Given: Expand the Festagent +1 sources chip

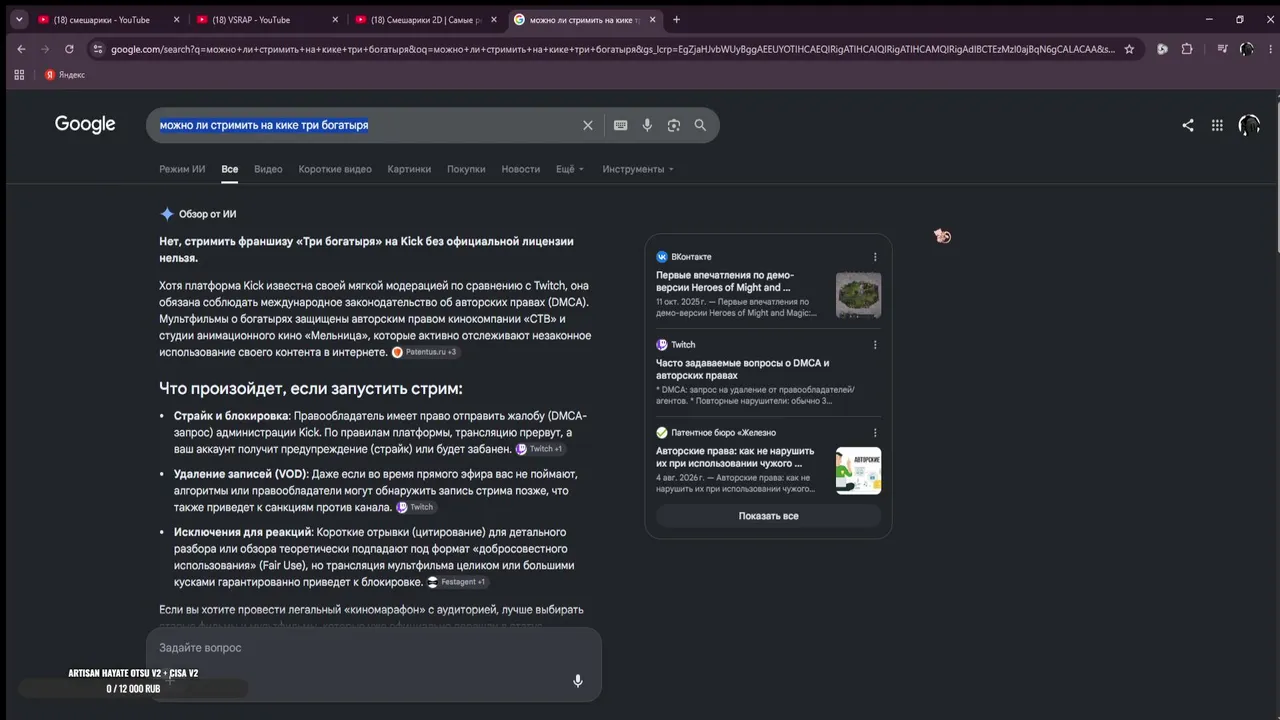Looking at the screenshot, I should (457, 582).
